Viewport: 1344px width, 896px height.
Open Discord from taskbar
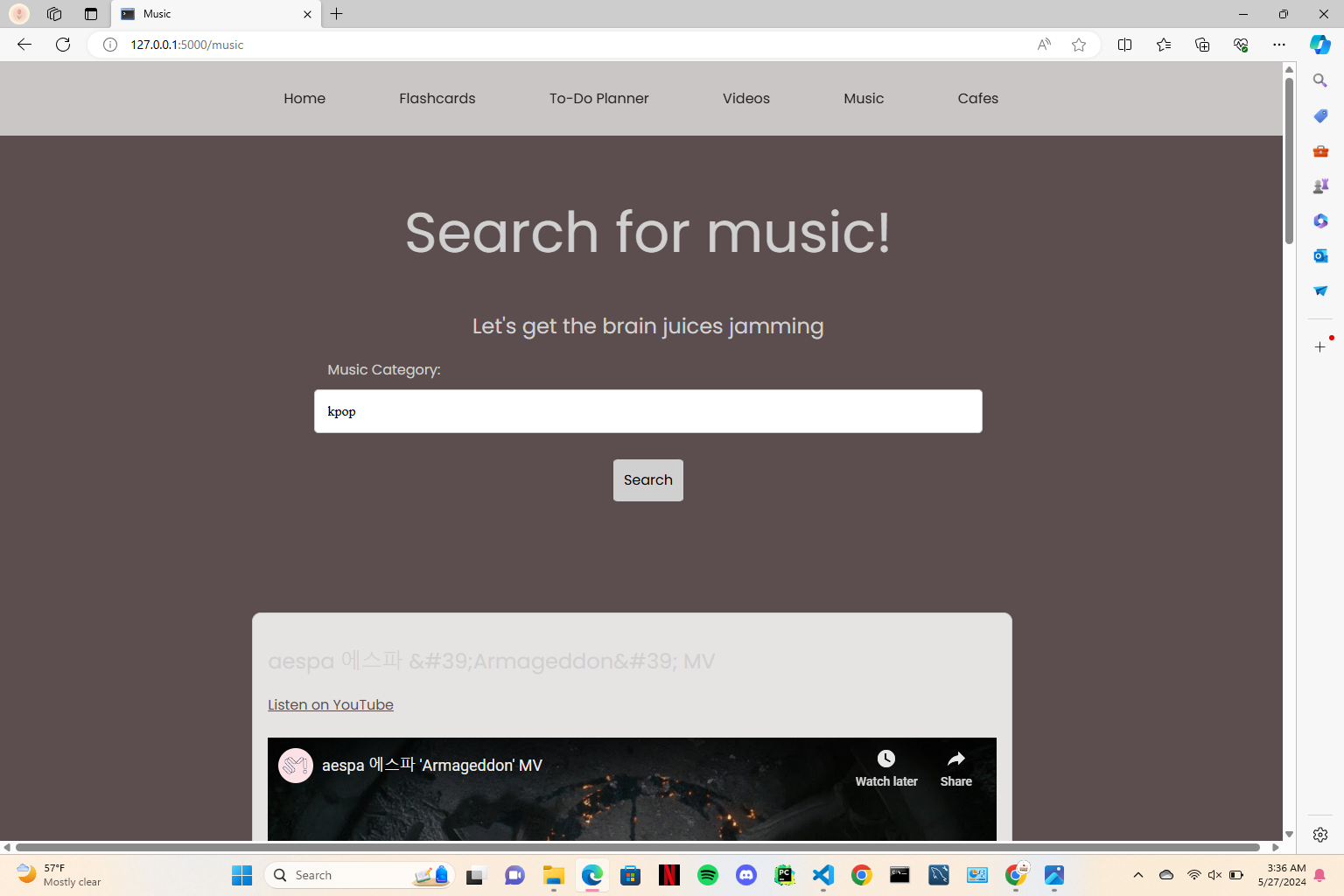coord(746,875)
